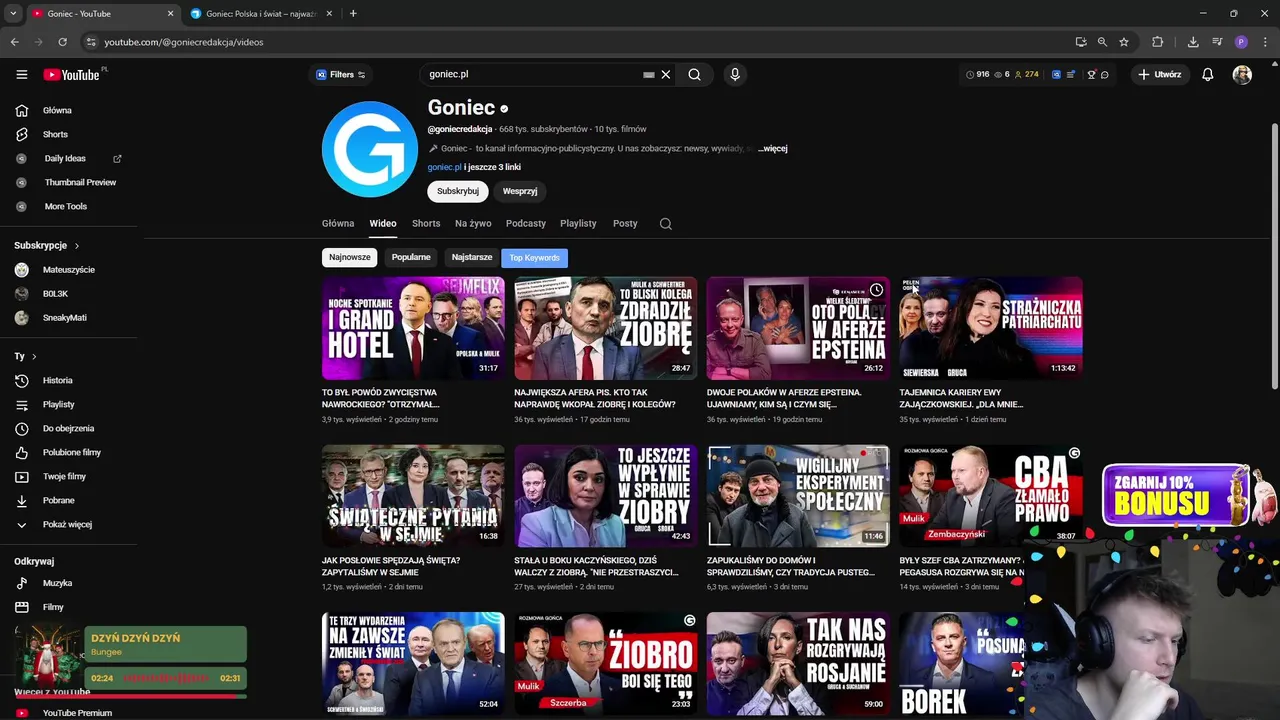Open a new browser tab

pos(353,14)
